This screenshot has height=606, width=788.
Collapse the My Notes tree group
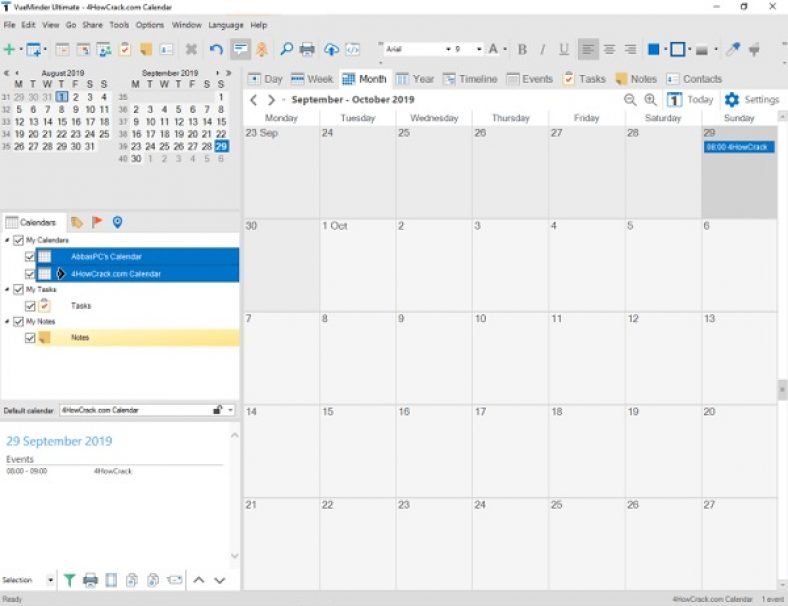pyautogui.click(x=7, y=322)
